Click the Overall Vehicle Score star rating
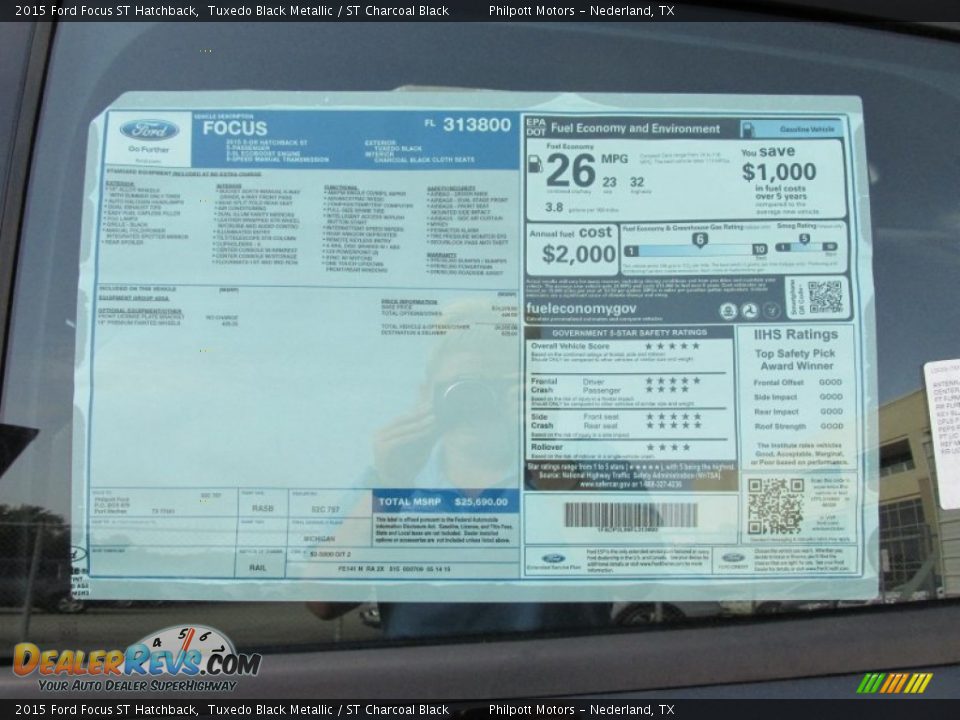This screenshot has width=960, height=720. coord(674,346)
